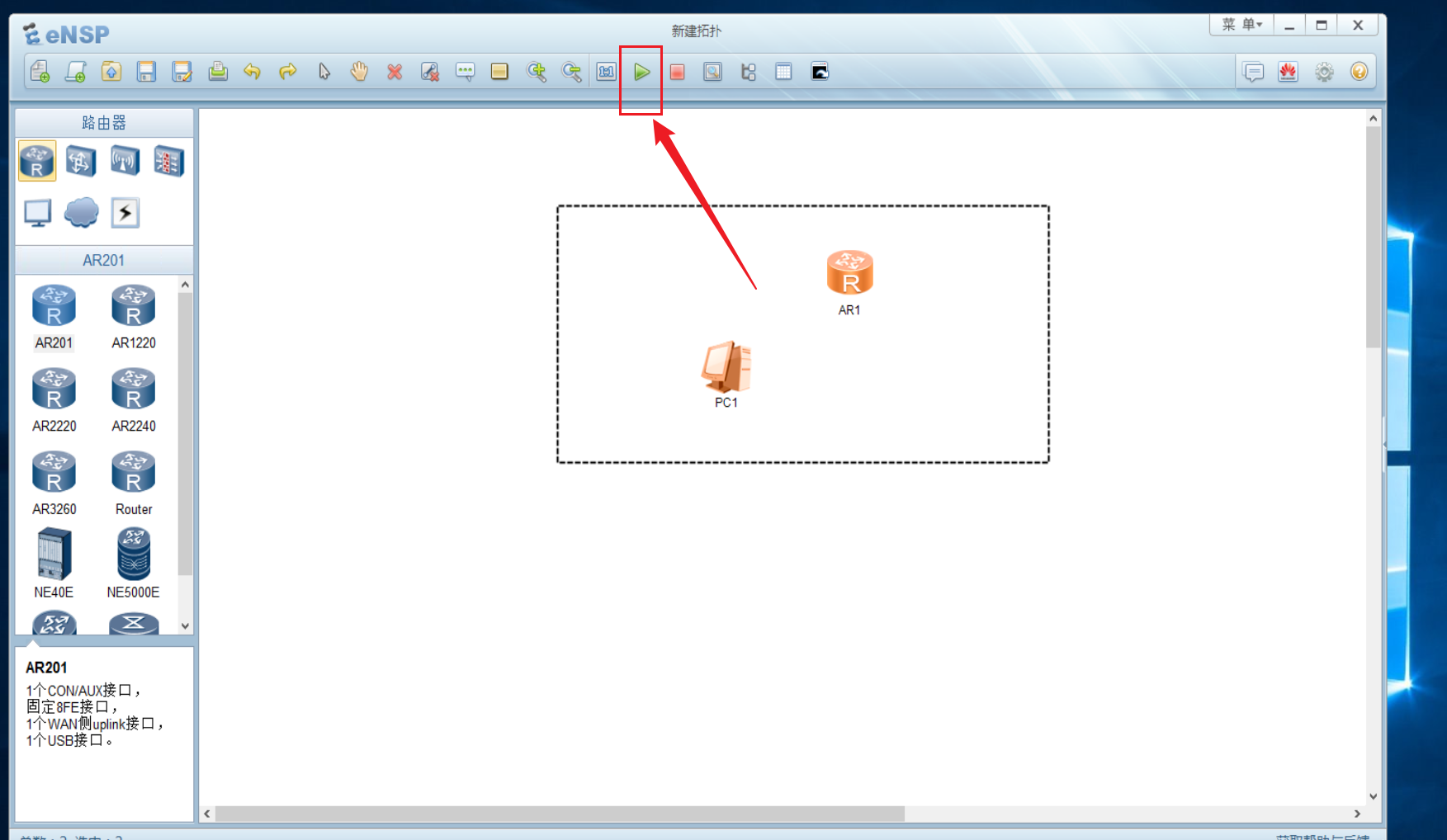Minimize the eNSP window
The width and height of the screenshot is (1447, 840).
(1289, 26)
